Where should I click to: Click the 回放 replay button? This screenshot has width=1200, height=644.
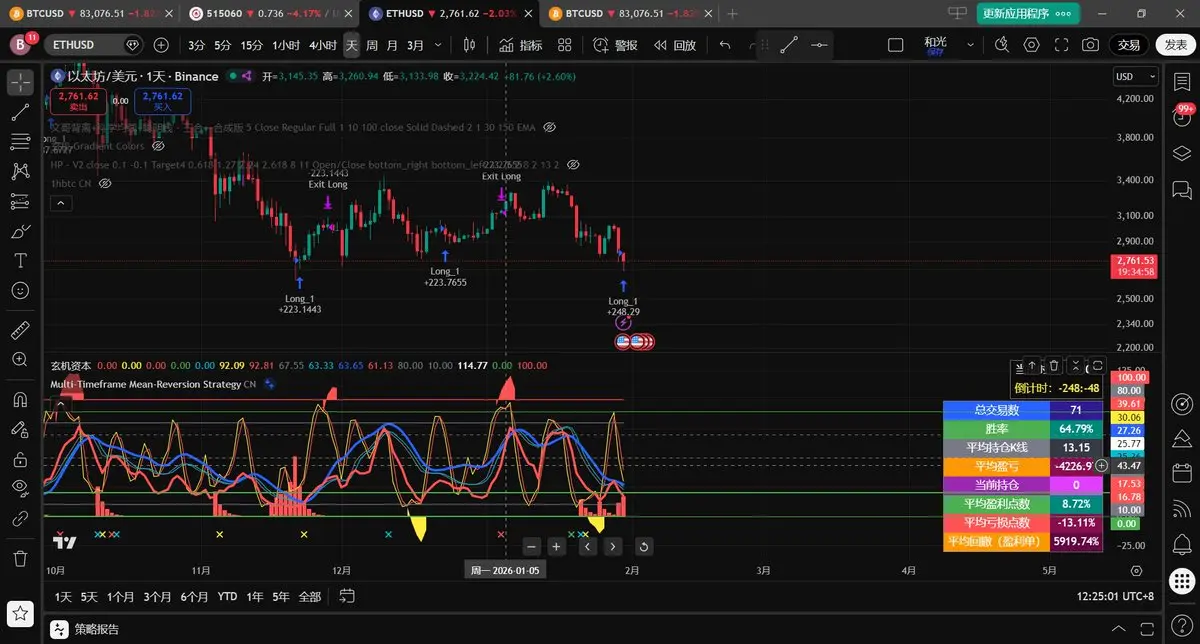(x=675, y=45)
